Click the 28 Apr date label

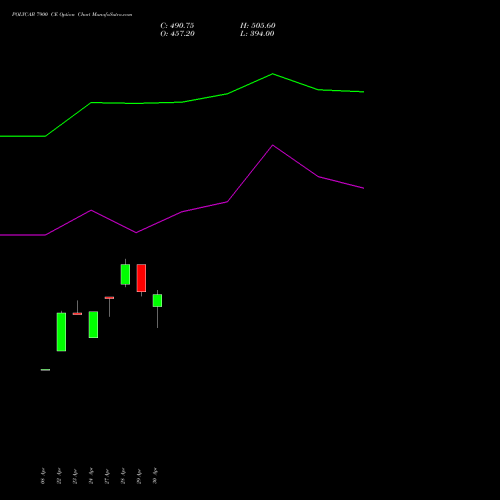point(123,476)
